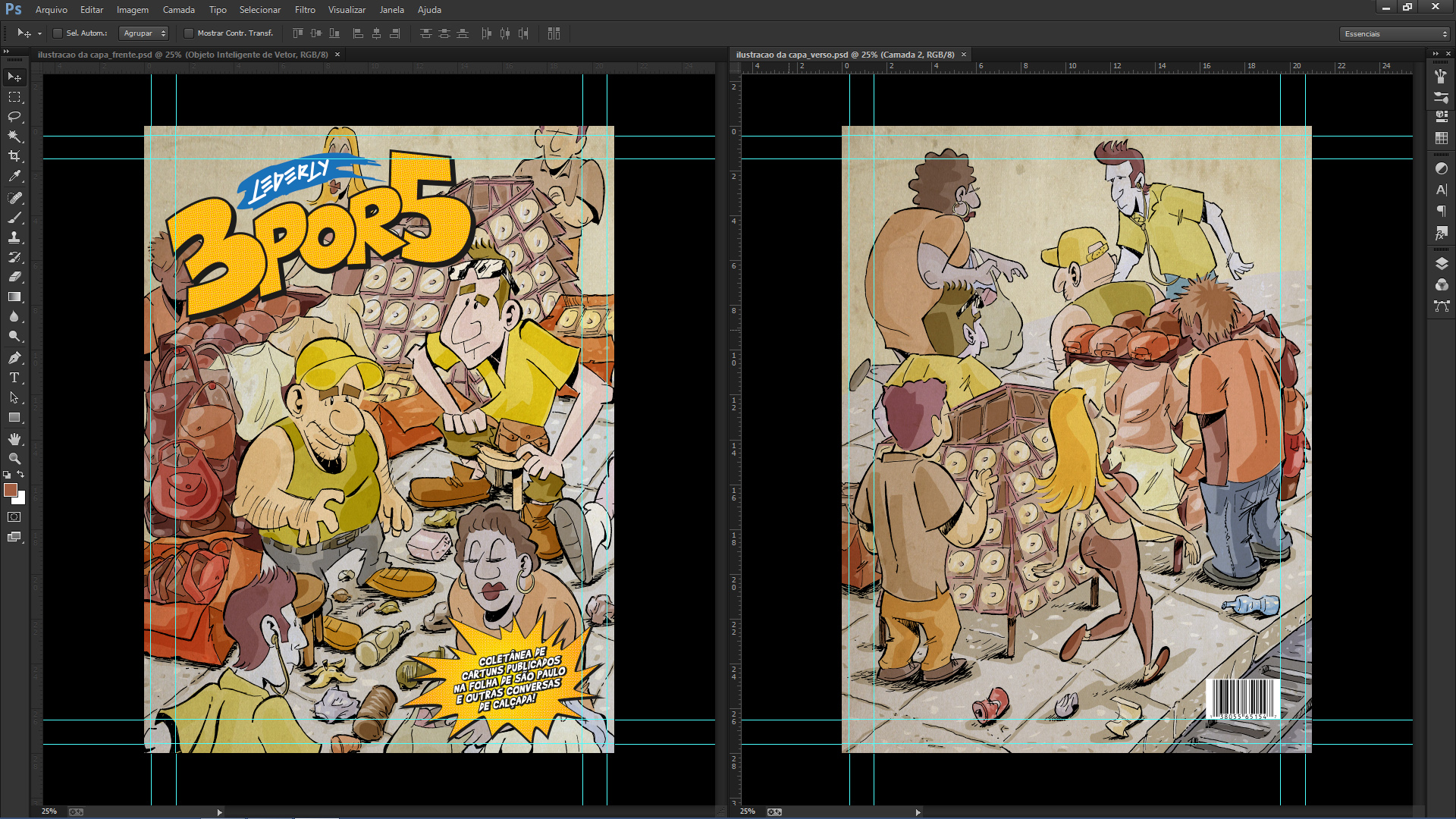
Task: Select the Crop tool
Action: click(x=14, y=156)
